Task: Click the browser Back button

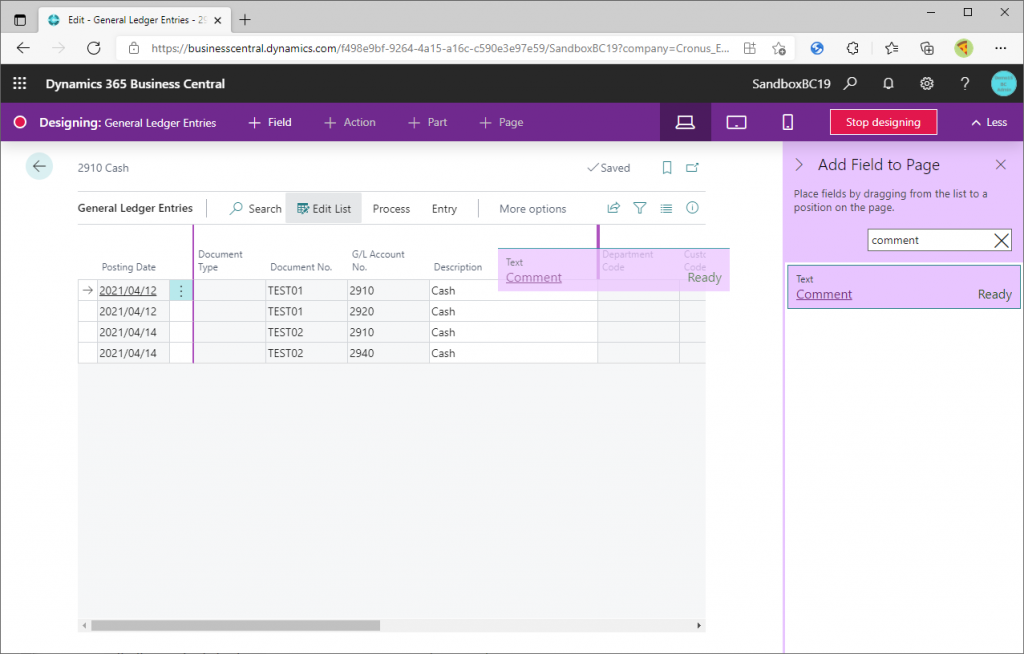Action: point(24,48)
